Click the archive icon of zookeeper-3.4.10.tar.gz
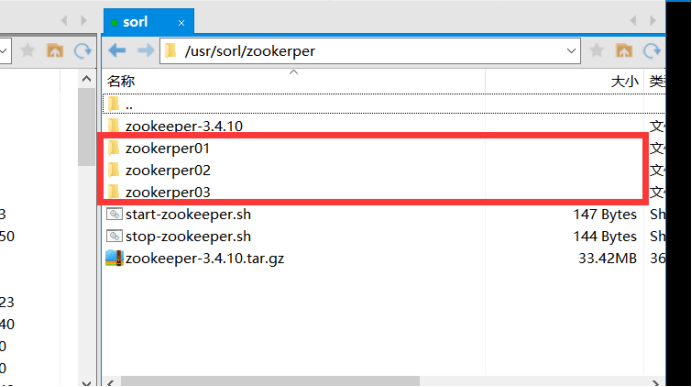This screenshot has width=692, height=387. pos(114,258)
